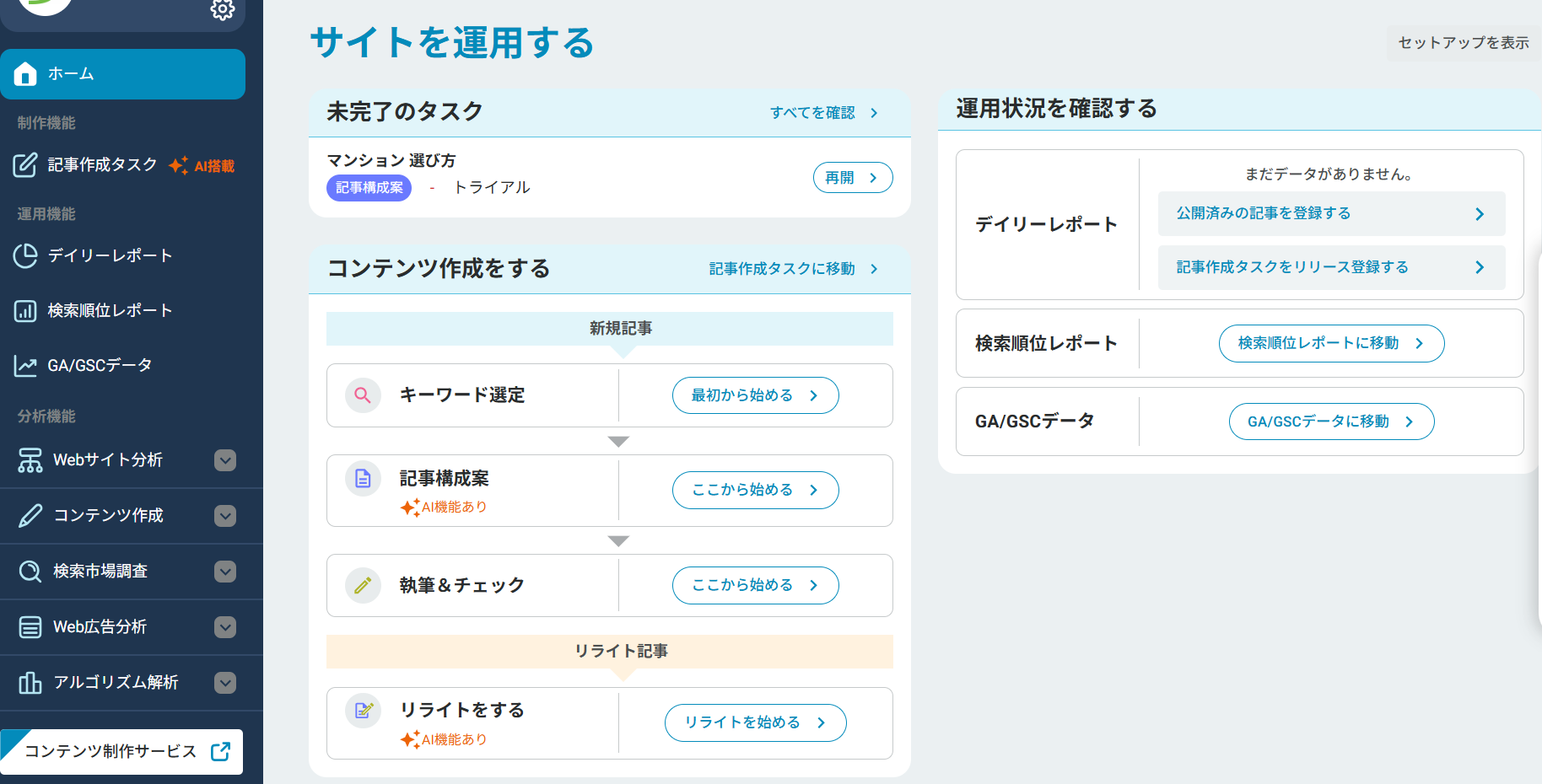Expand the 検索市場調査 sidebar menu
Viewport: 1542px width, 784px height.
[x=225, y=572]
